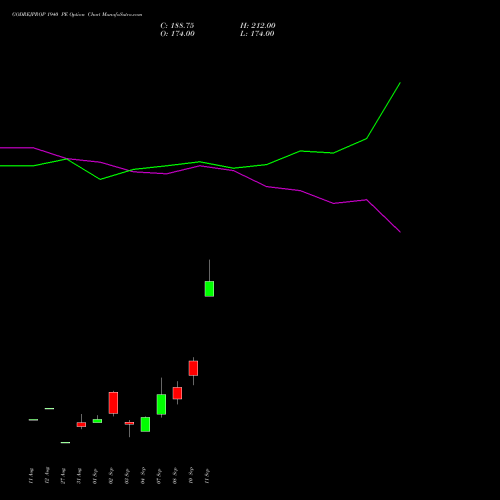Click the green candle above the 07 Sep label
Image resolution: width=500 pixels, height=500 pixels.
click(161, 404)
